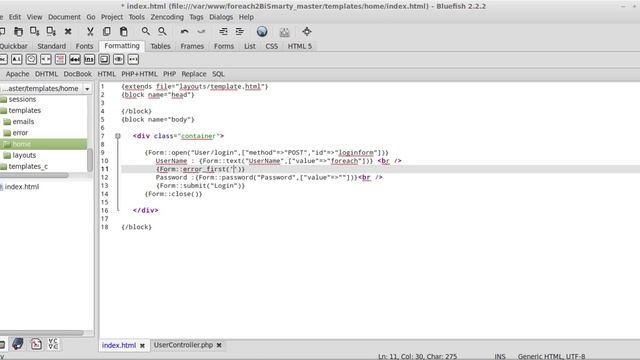Switch to the CSS toolbar tab
Viewport: 640px width, 360px height.
271,46
